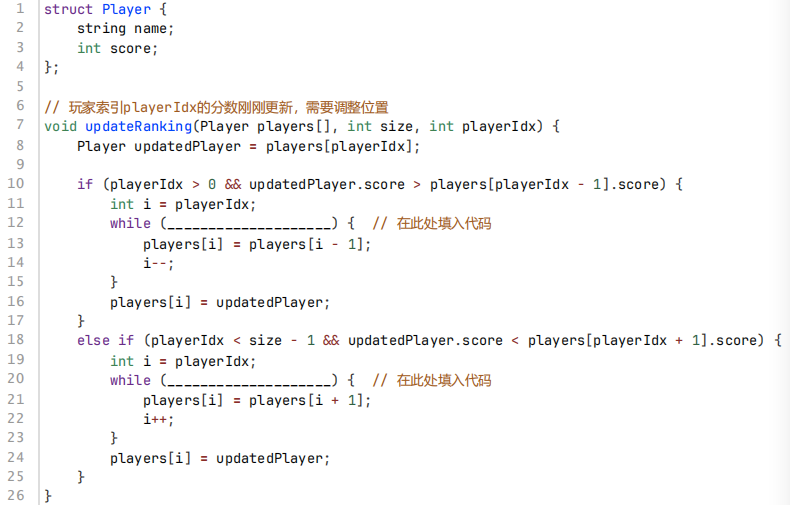Click the struct keyword on line 1
The height and width of the screenshot is (505, 790).
click(x=68, y=10)
